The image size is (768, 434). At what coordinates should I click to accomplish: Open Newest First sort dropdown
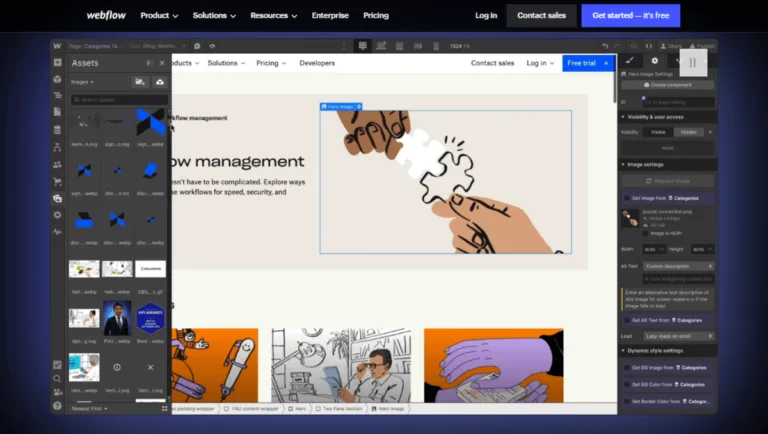pyautogui.click(x=90, y=409)
